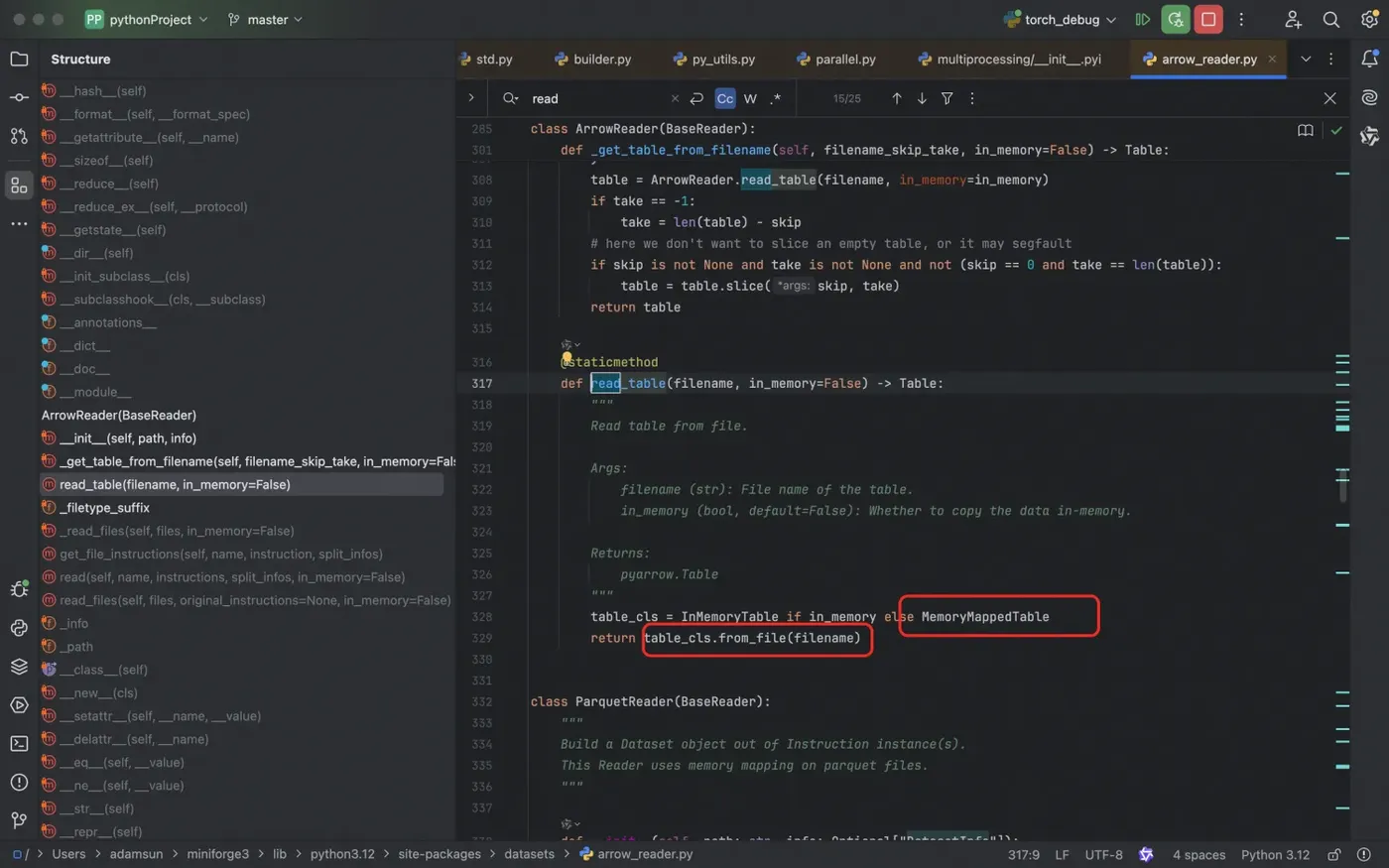Stop the running torch_debug process
Viewport: 1389px width, 868px height.
tap(1208, 19)
